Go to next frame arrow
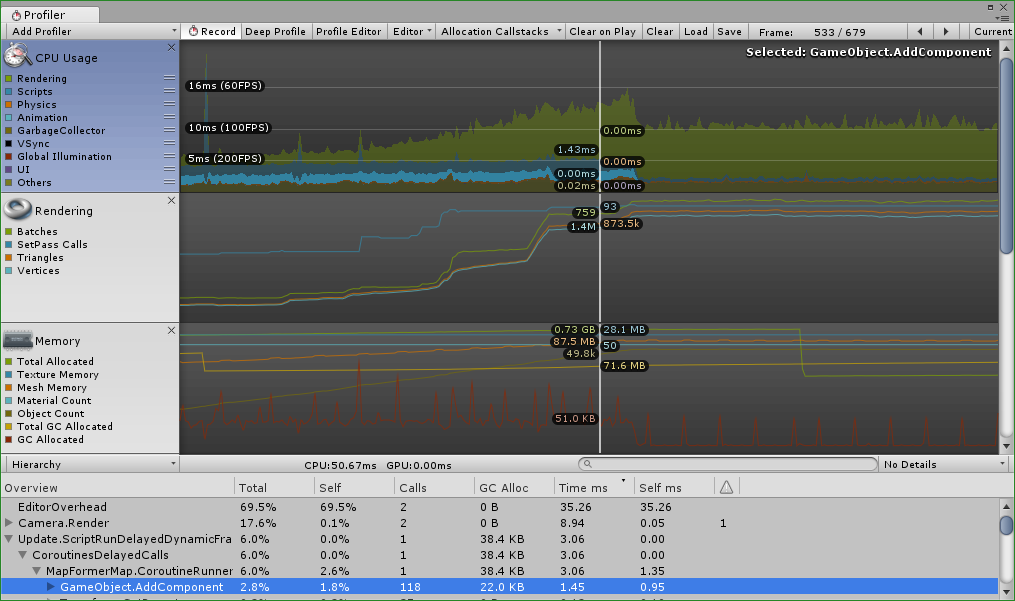 pyautogui.click(x=947, y=31)
